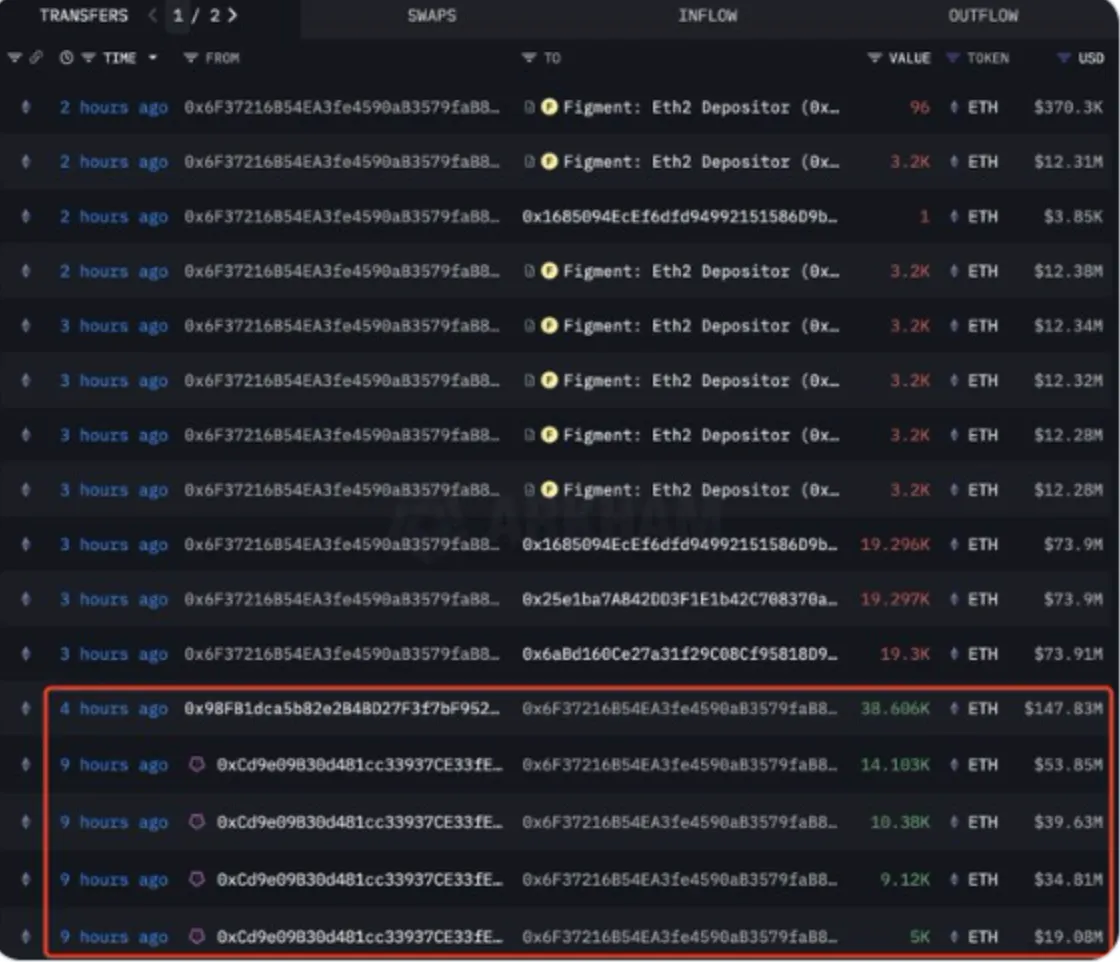Click the link icon beside the clock header icon
The image size is (1120, 962).
[x=36, y=58]
